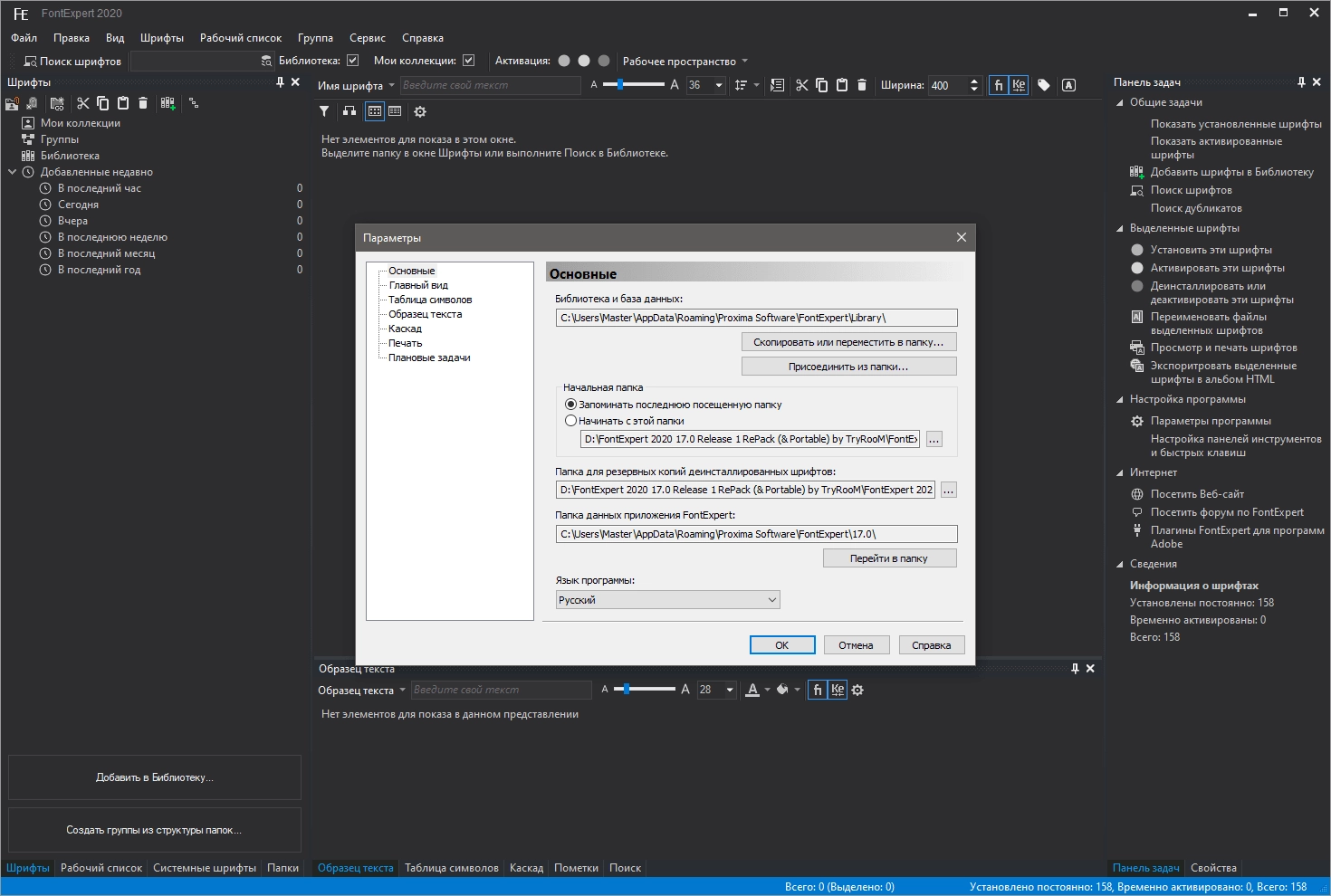Click the Отмена button
Viewport: 1331px width, 896px height.
click(x=856, y=645)
